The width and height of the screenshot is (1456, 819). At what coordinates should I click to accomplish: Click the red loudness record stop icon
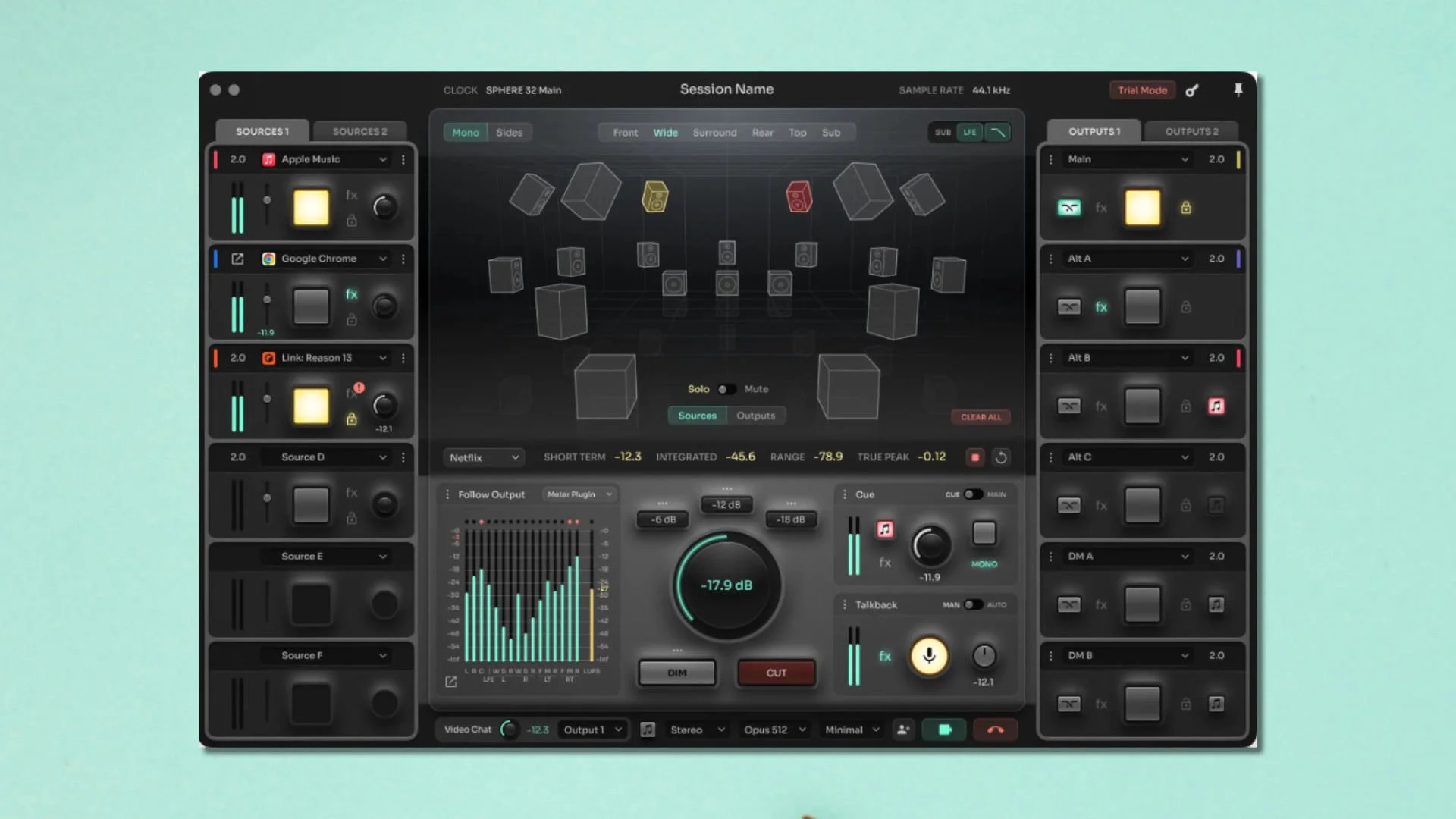[975, 457]
